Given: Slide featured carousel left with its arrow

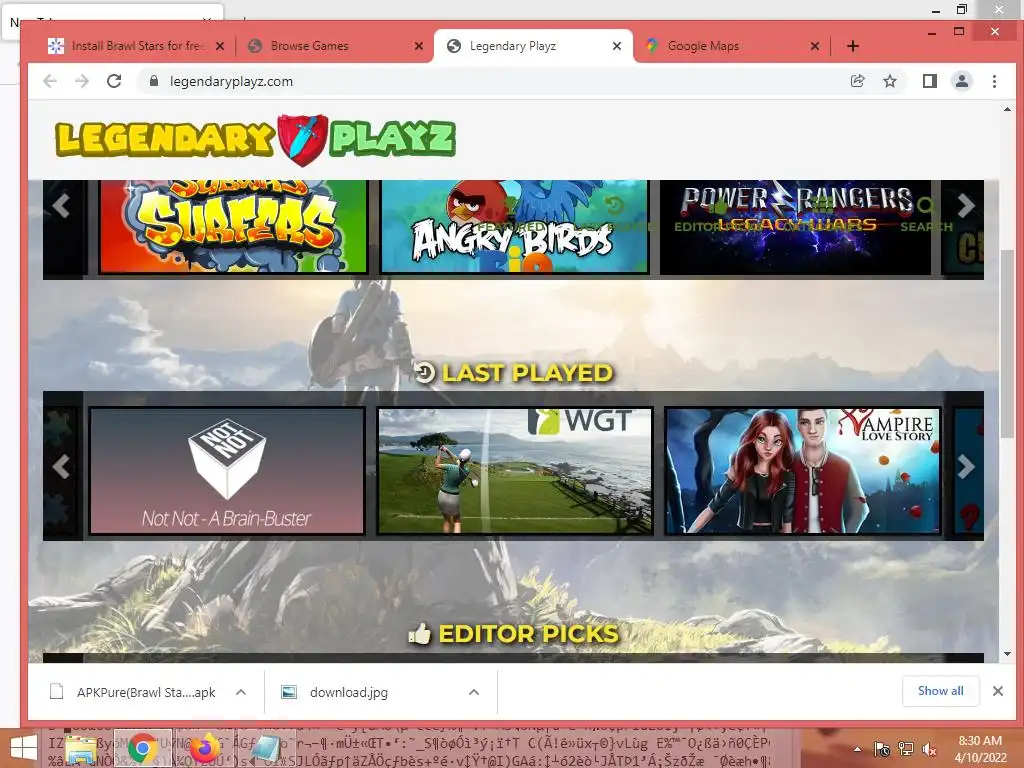Looking at the screenshot, I should pyautogui.click(x=61, y=206).
